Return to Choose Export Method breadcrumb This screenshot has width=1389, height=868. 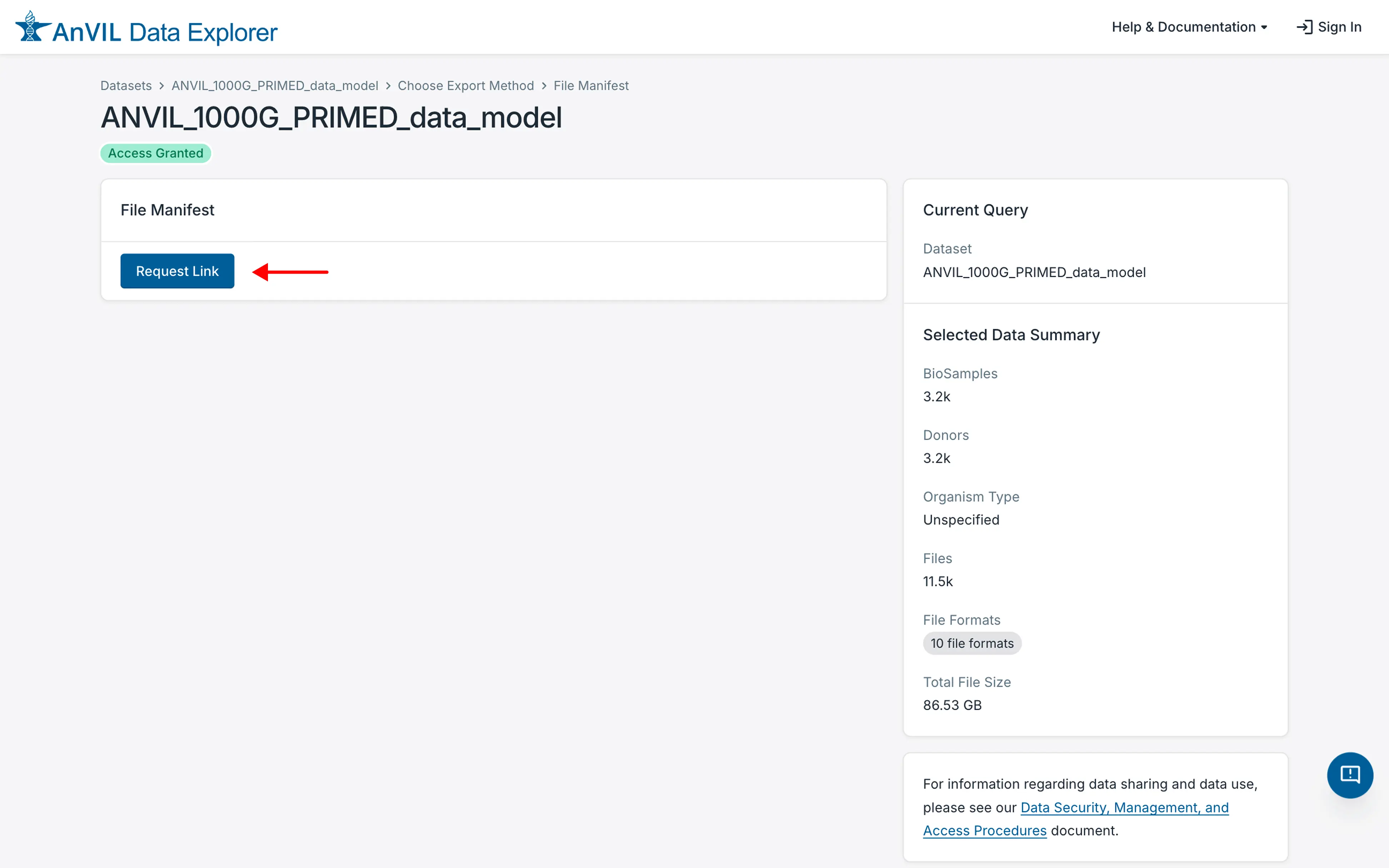tap(466, 85)
